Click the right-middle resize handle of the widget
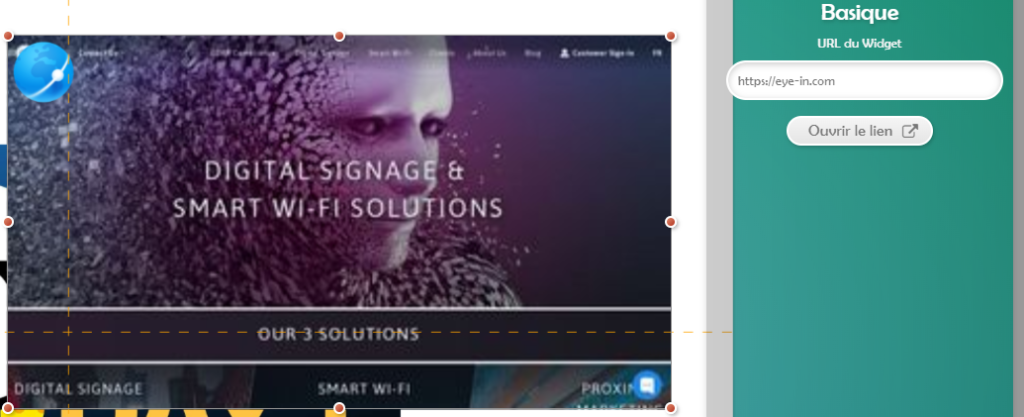 [x=670, y=222]
